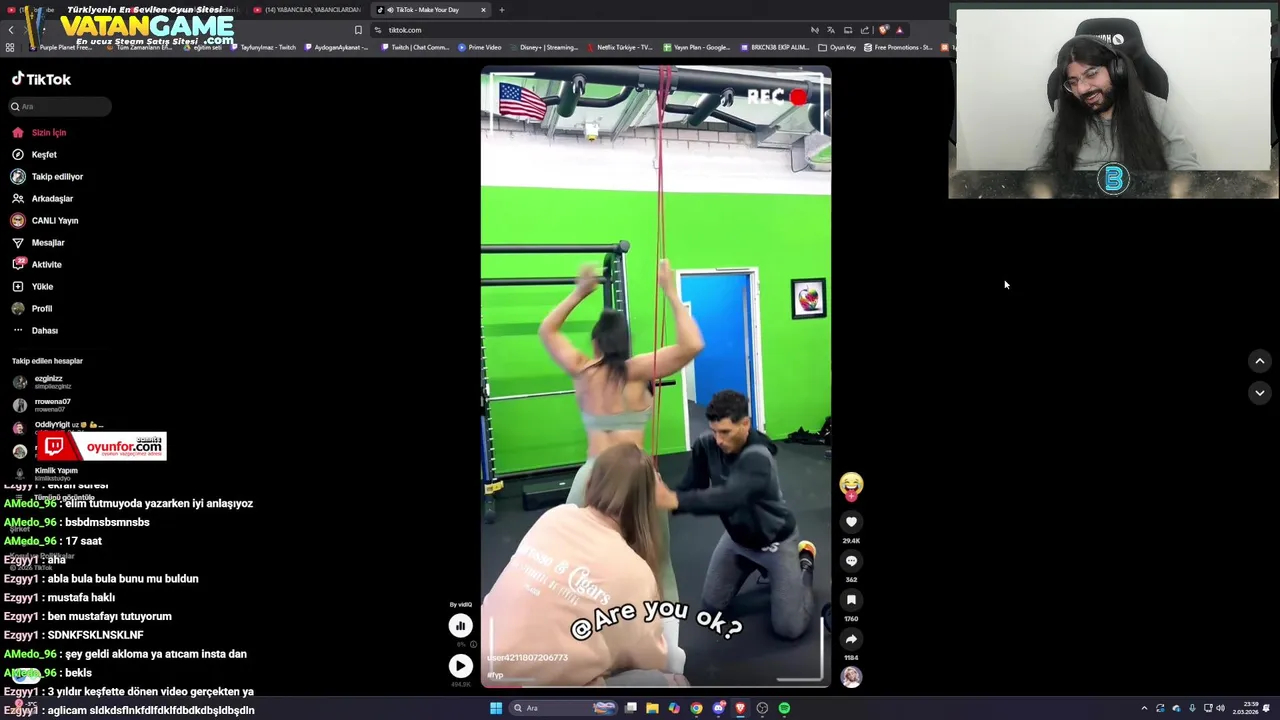Go to the Keşfet page
Viewport: 1280px width, 720px height.
pyautogui.click(x=34, y=154)
